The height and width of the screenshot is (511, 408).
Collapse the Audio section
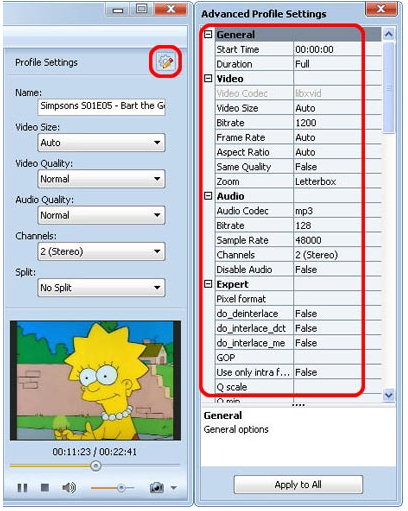pyautogui.click(x=208, y=196)
